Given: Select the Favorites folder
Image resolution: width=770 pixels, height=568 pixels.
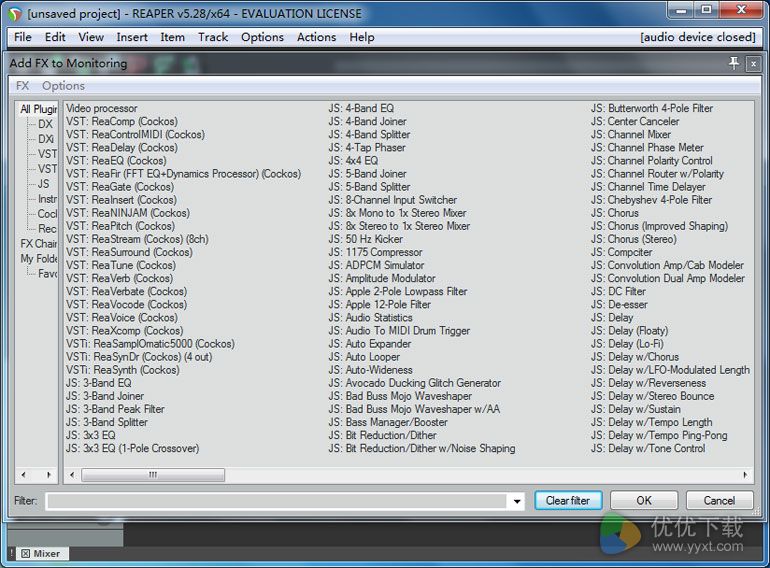Looking at the screenshot, I should click(x=47, y=273).
